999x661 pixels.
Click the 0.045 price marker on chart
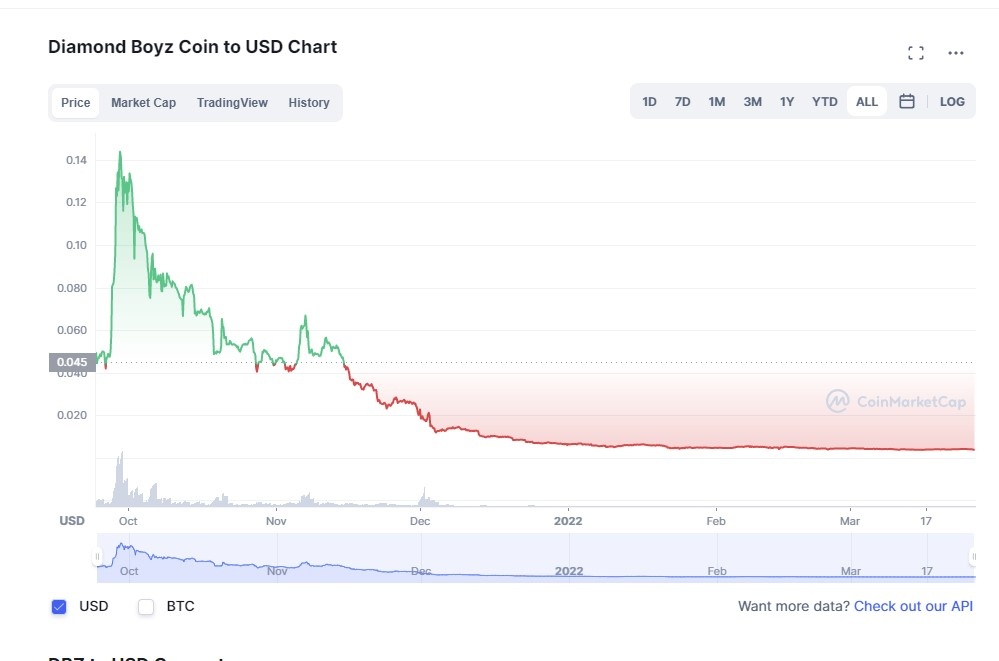tap(71, 361)
